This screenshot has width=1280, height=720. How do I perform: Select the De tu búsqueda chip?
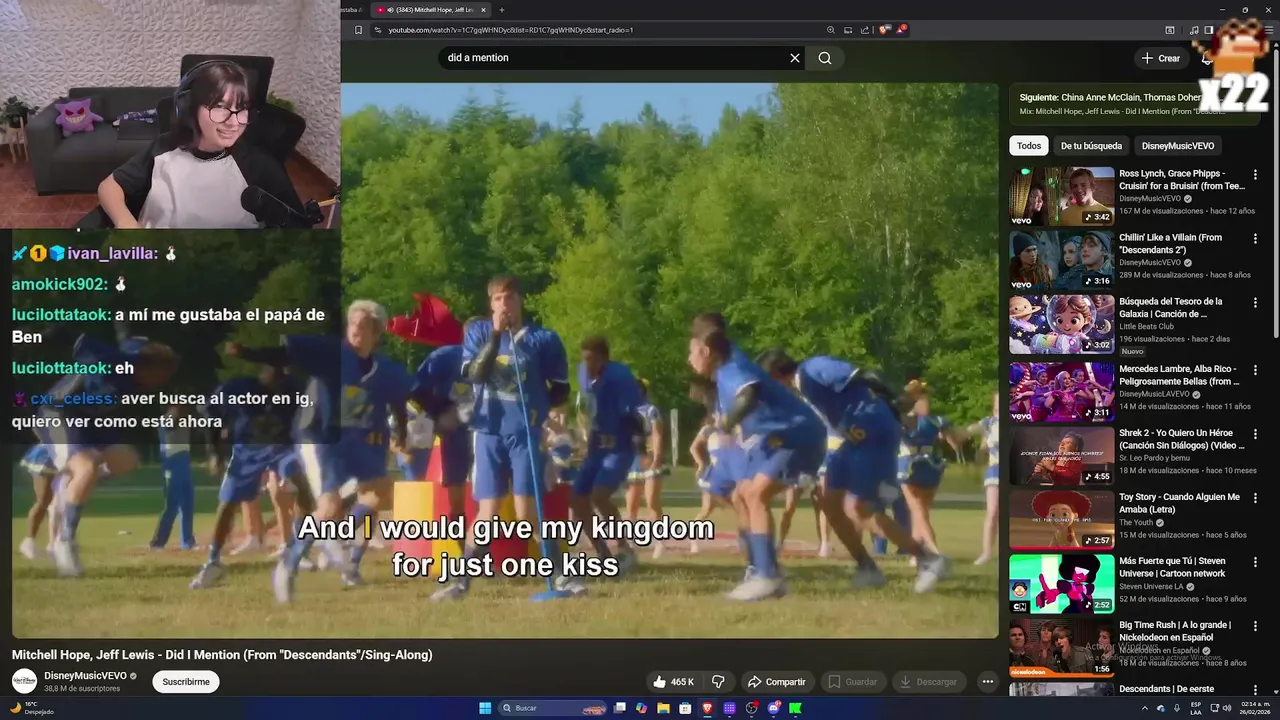pos(1091,146)
